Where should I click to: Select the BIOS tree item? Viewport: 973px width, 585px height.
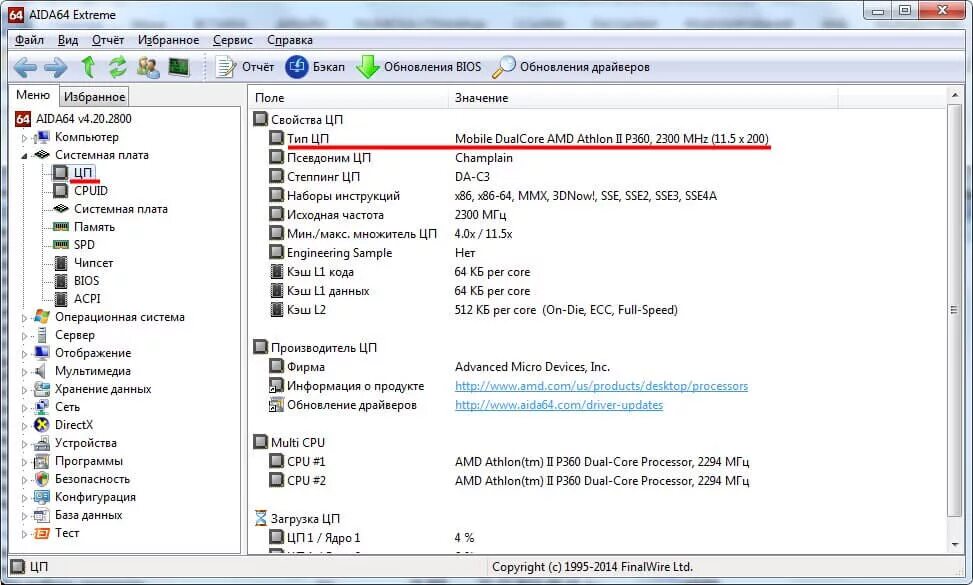point(86,280)
